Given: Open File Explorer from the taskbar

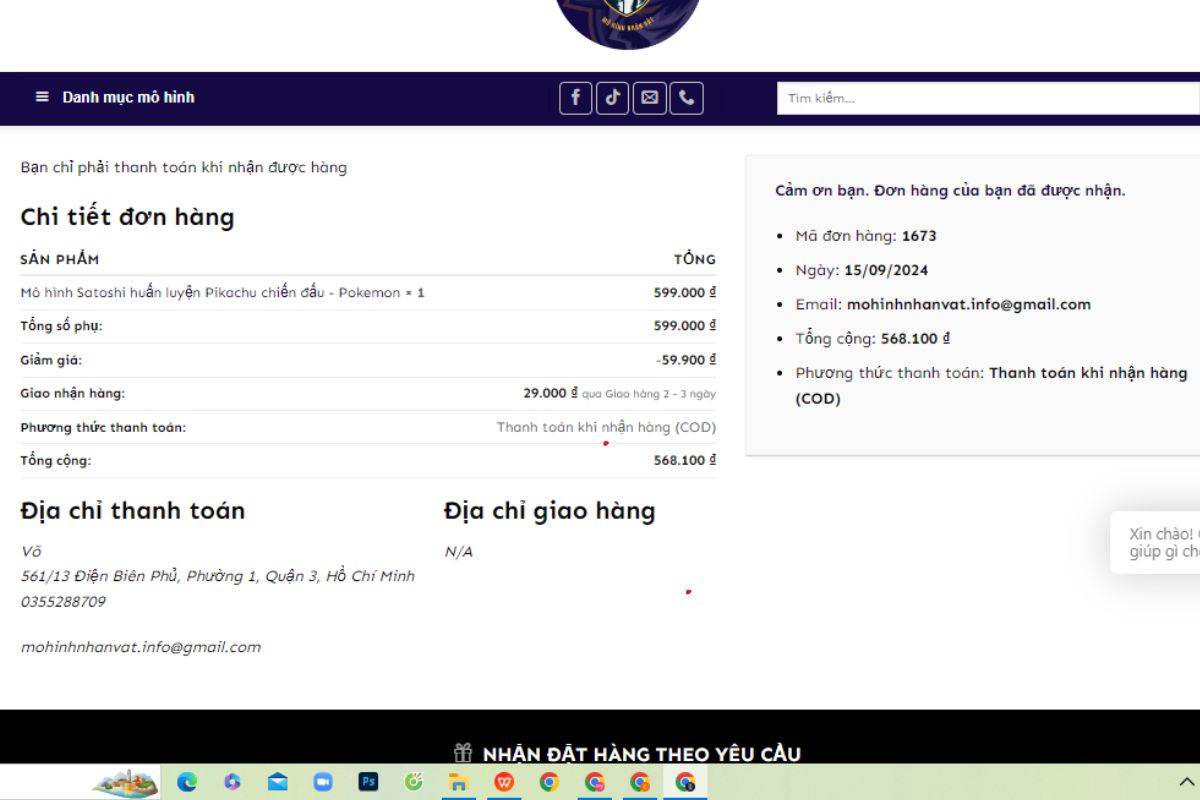Looking at the screenshot, I should (x=458, y=782).
